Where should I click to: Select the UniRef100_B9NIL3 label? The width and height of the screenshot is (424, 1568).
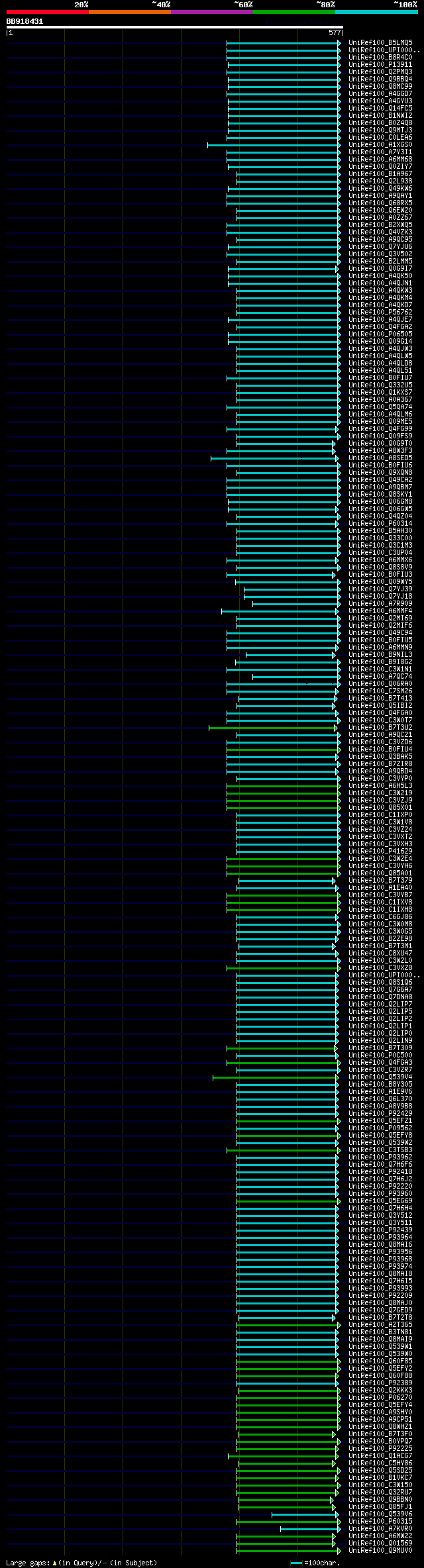coord(380,654)
